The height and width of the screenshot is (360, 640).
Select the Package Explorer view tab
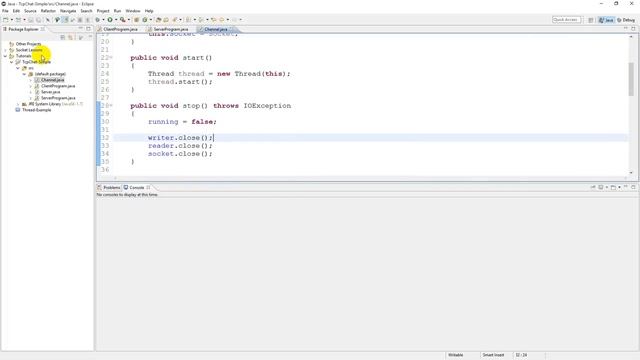point(23,29)
